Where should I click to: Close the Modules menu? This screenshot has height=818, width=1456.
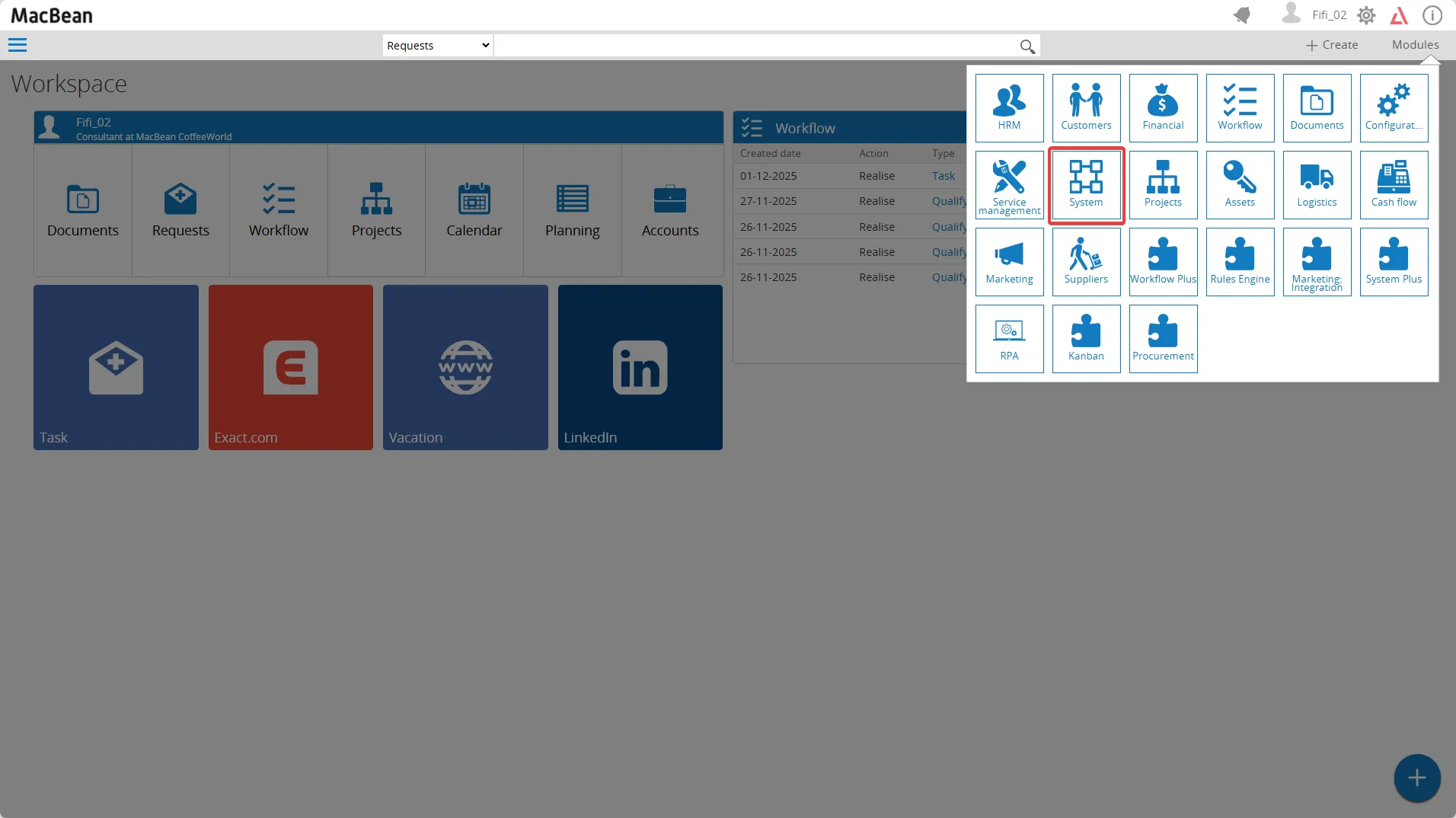(1415, 45)
